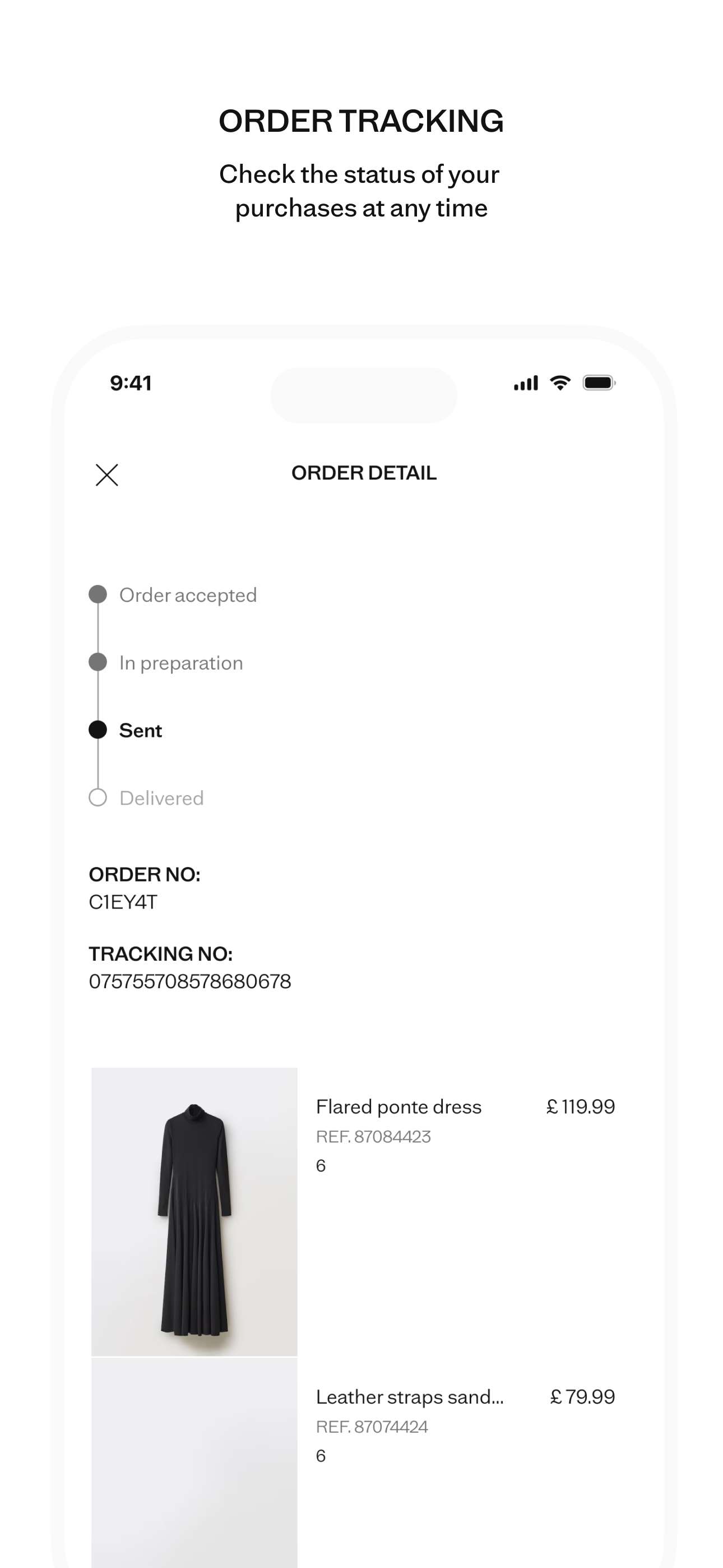This screenshot has height=1568, width=723.
Task: Close the order detail screen
Action: click(x=106, y=475)
